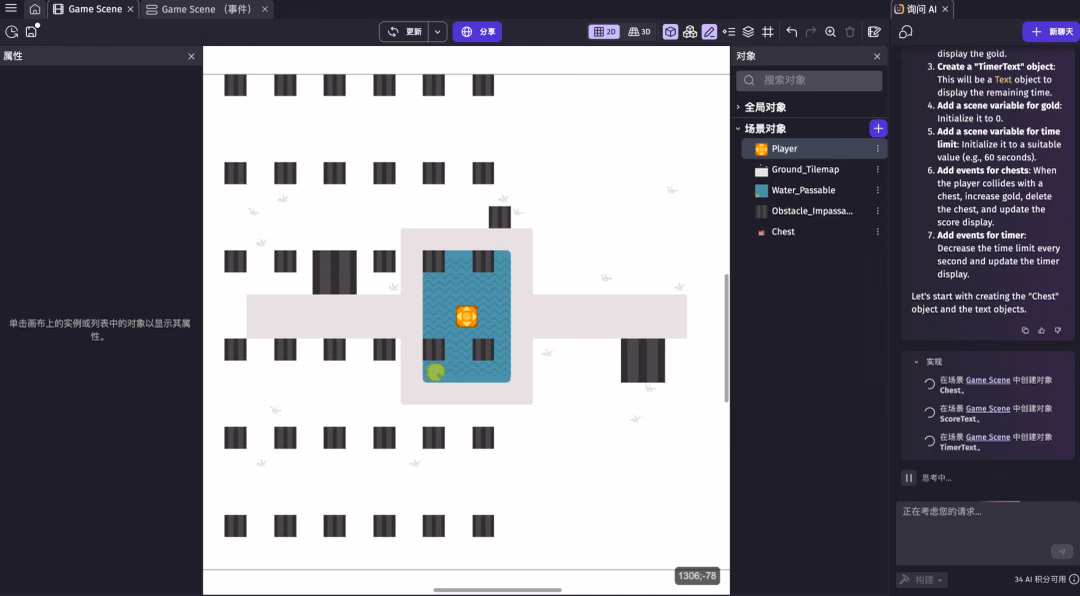Go to the home page tab

[x=34, y=10]
